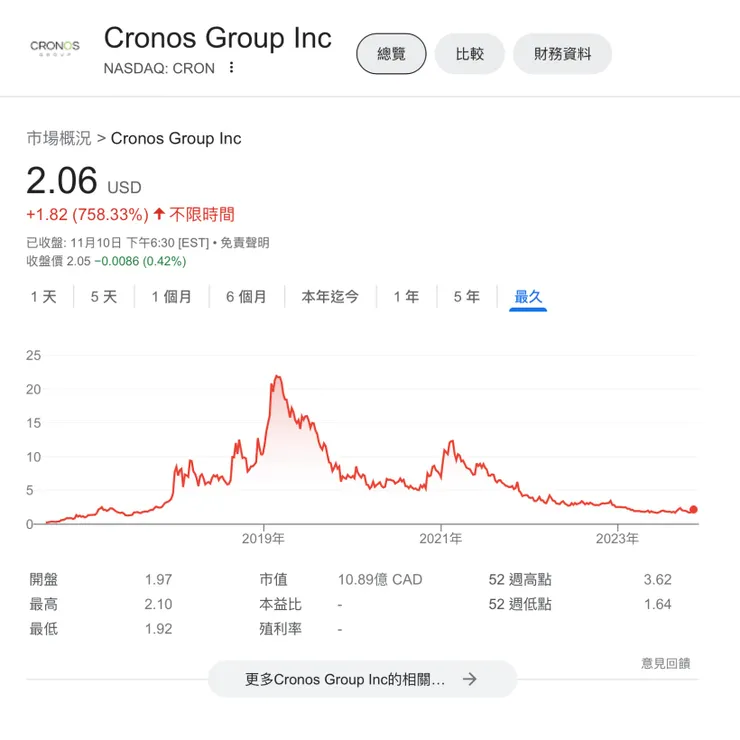Viewport: 740px width, 740px height.
Task: Switch chart range to 1 天
Action: tap(43, 297)
